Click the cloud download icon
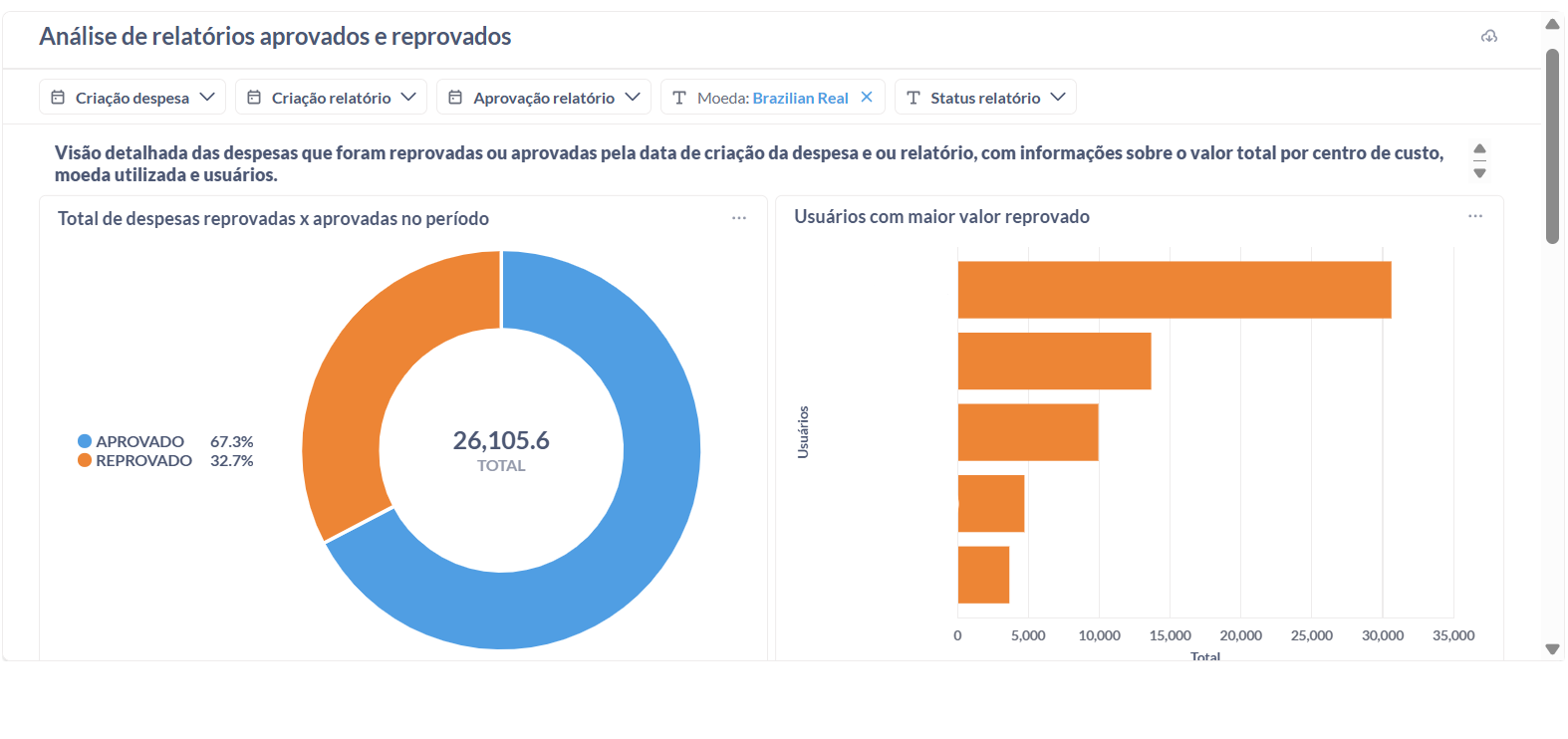Screen dimensions: 1568x739 click(1489, 37)
